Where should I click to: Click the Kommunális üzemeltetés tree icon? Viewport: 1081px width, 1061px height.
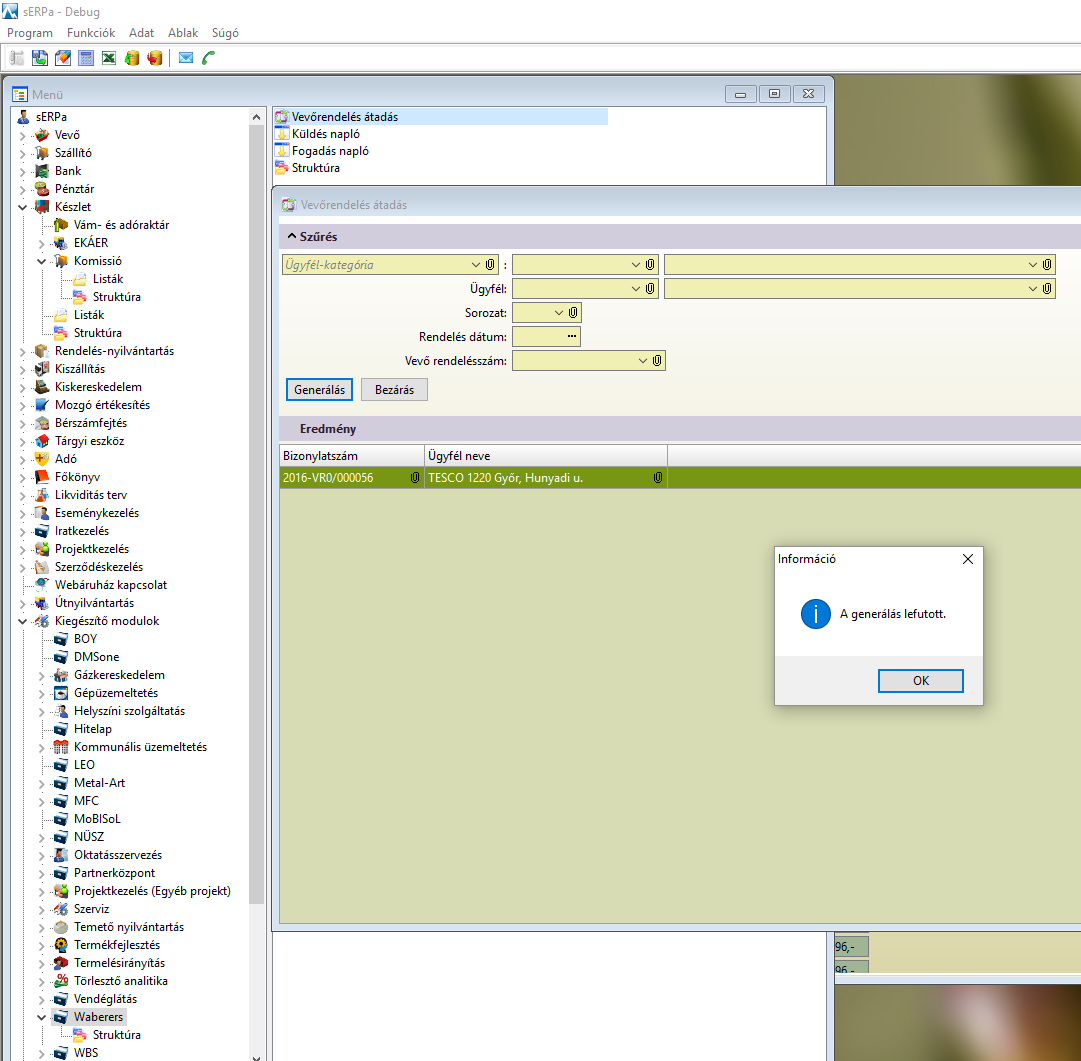(x=61, y=747)
